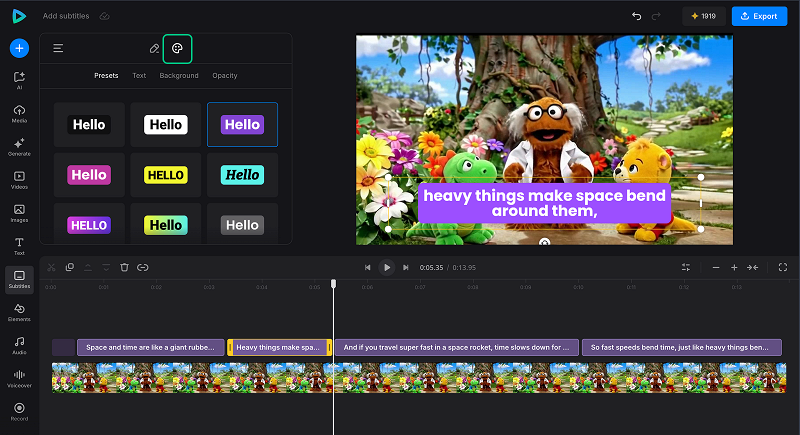Click the blue plus add button
This screenshot has width=800, height=435.
pos(19,48)
